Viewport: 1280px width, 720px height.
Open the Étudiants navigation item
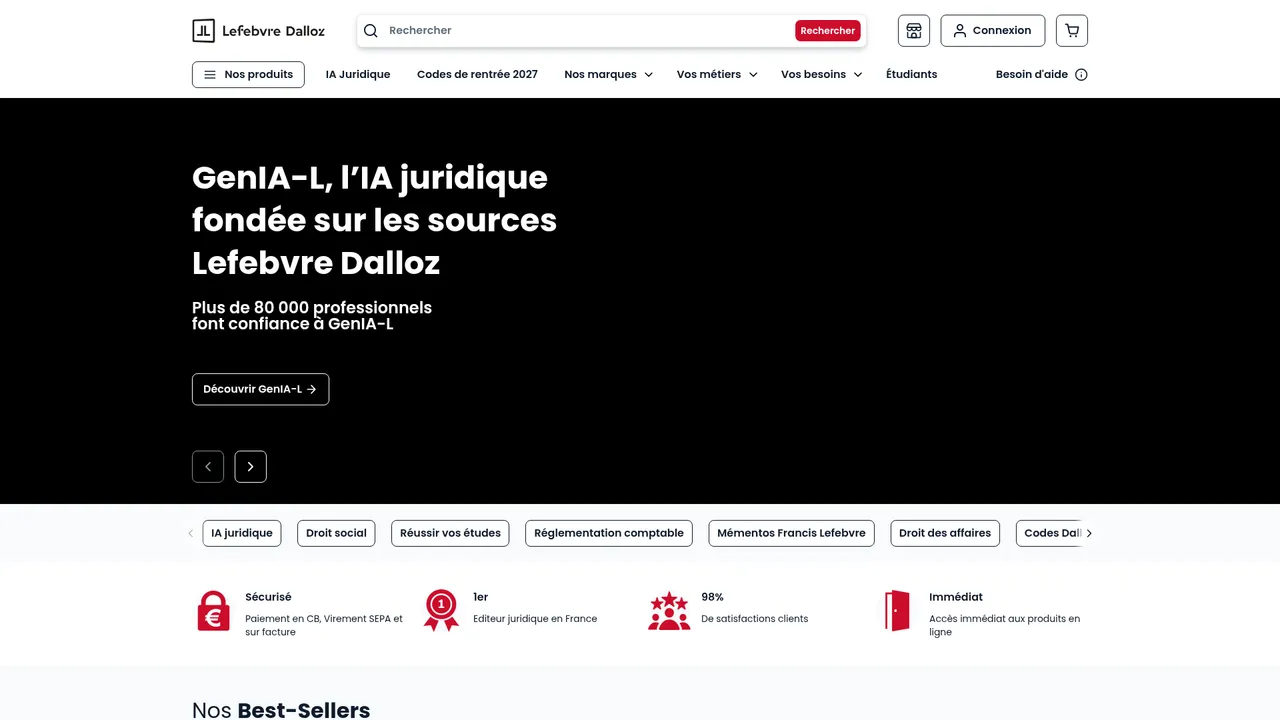[912, 75]
